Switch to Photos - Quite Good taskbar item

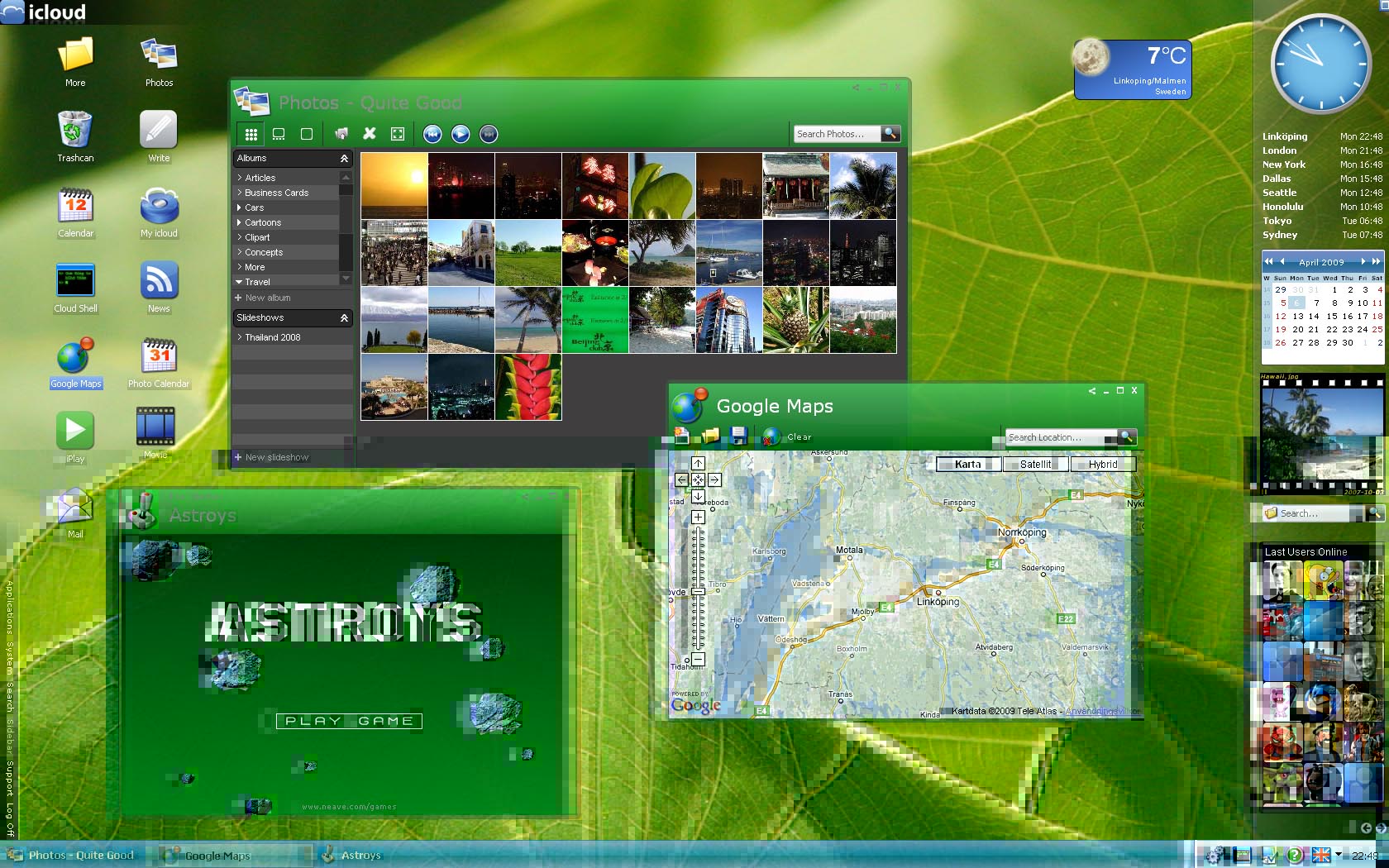coord(74,856)
